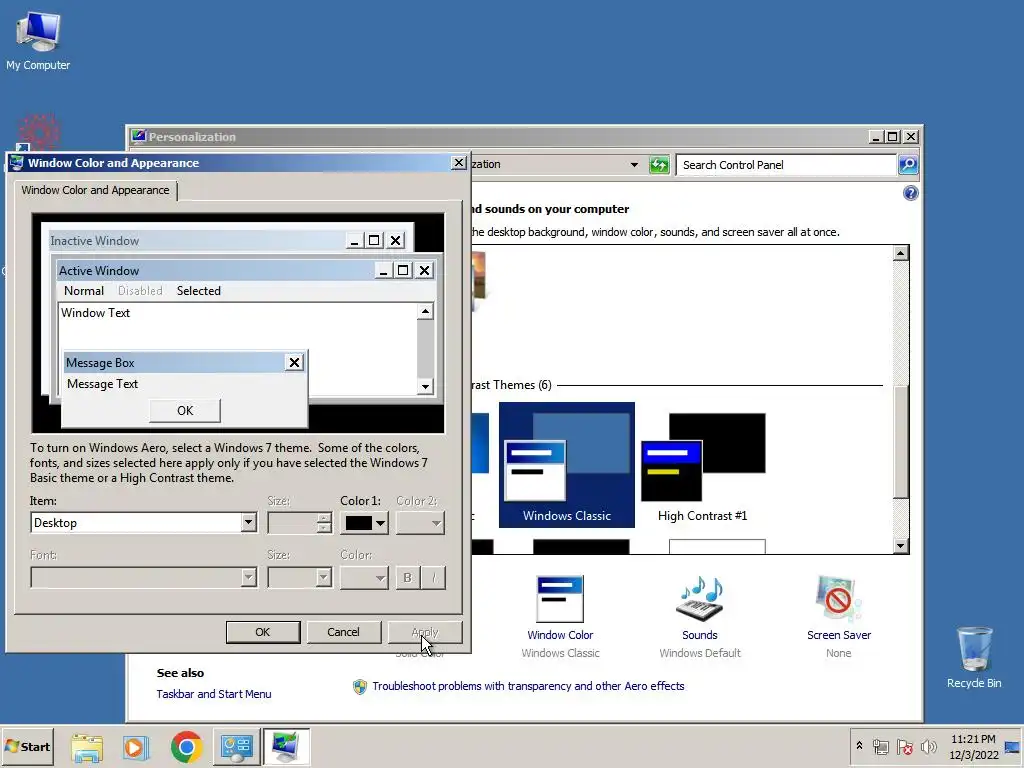The image size is (1024, 768).
Task: Select the Window Color and Appearance tab
Action: point(95,190)
